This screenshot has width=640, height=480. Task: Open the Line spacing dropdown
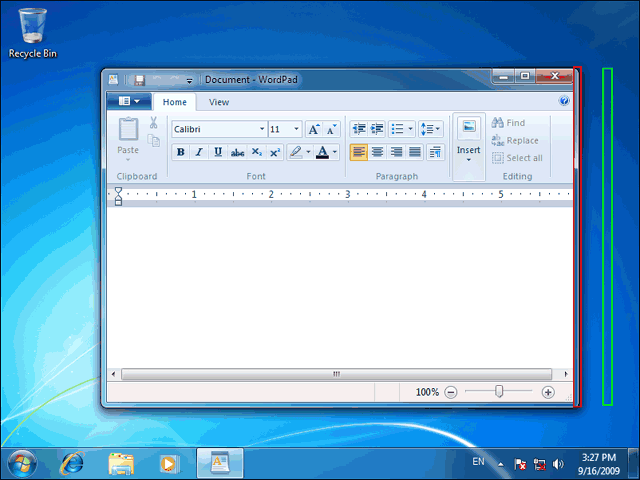click(431, 129)
